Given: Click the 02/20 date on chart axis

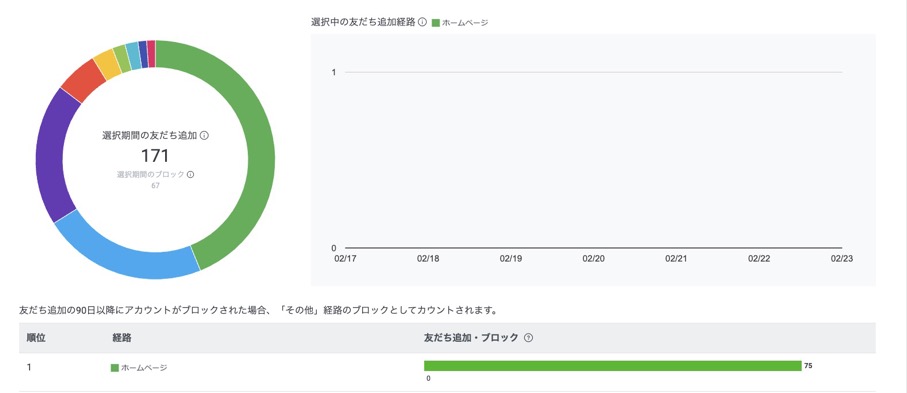Looking at the screenshot, I should pyautogui.click(x=593, y=259).
